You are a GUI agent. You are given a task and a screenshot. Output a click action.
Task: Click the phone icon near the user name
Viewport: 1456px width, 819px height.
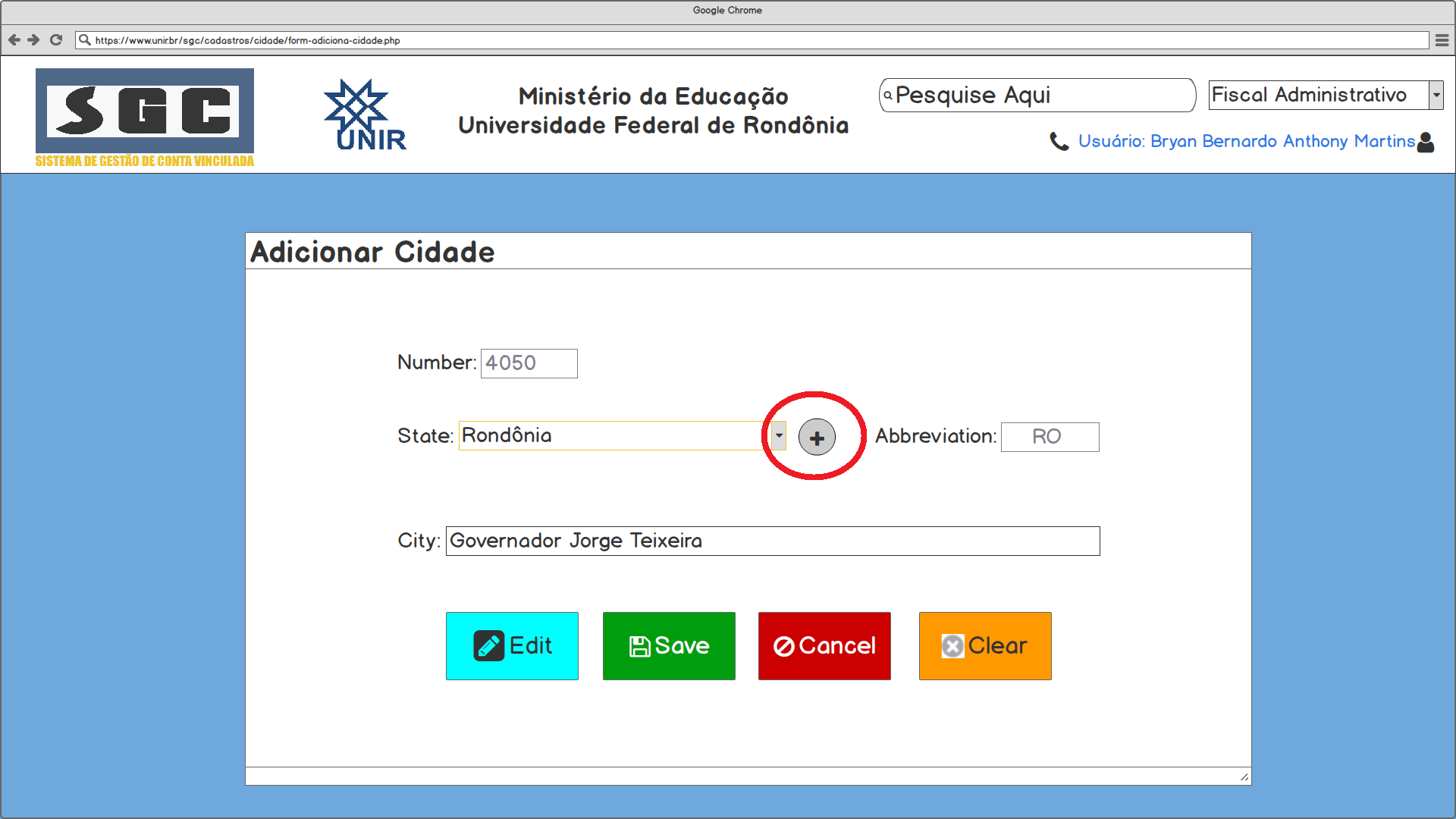tap(1059, 141)
